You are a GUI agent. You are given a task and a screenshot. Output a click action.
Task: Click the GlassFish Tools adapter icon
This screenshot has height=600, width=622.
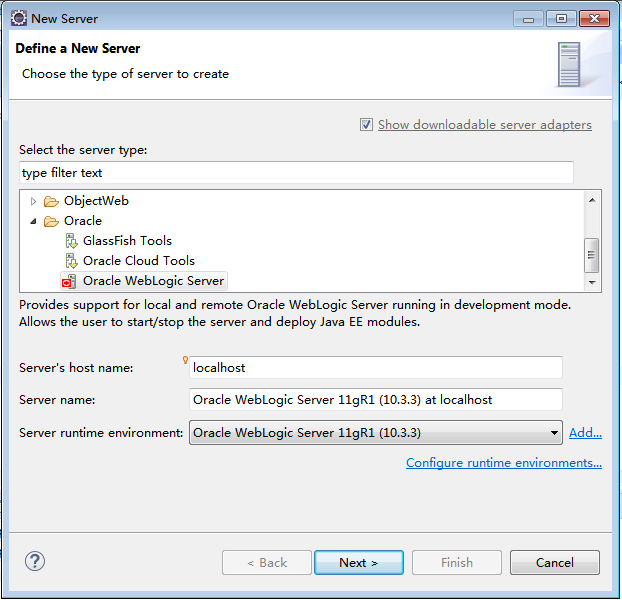pyautogui.click(x=71, y=241)
